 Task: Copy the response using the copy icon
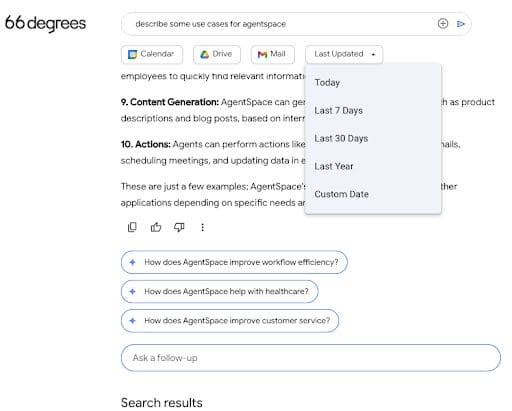tap(132, 227)
